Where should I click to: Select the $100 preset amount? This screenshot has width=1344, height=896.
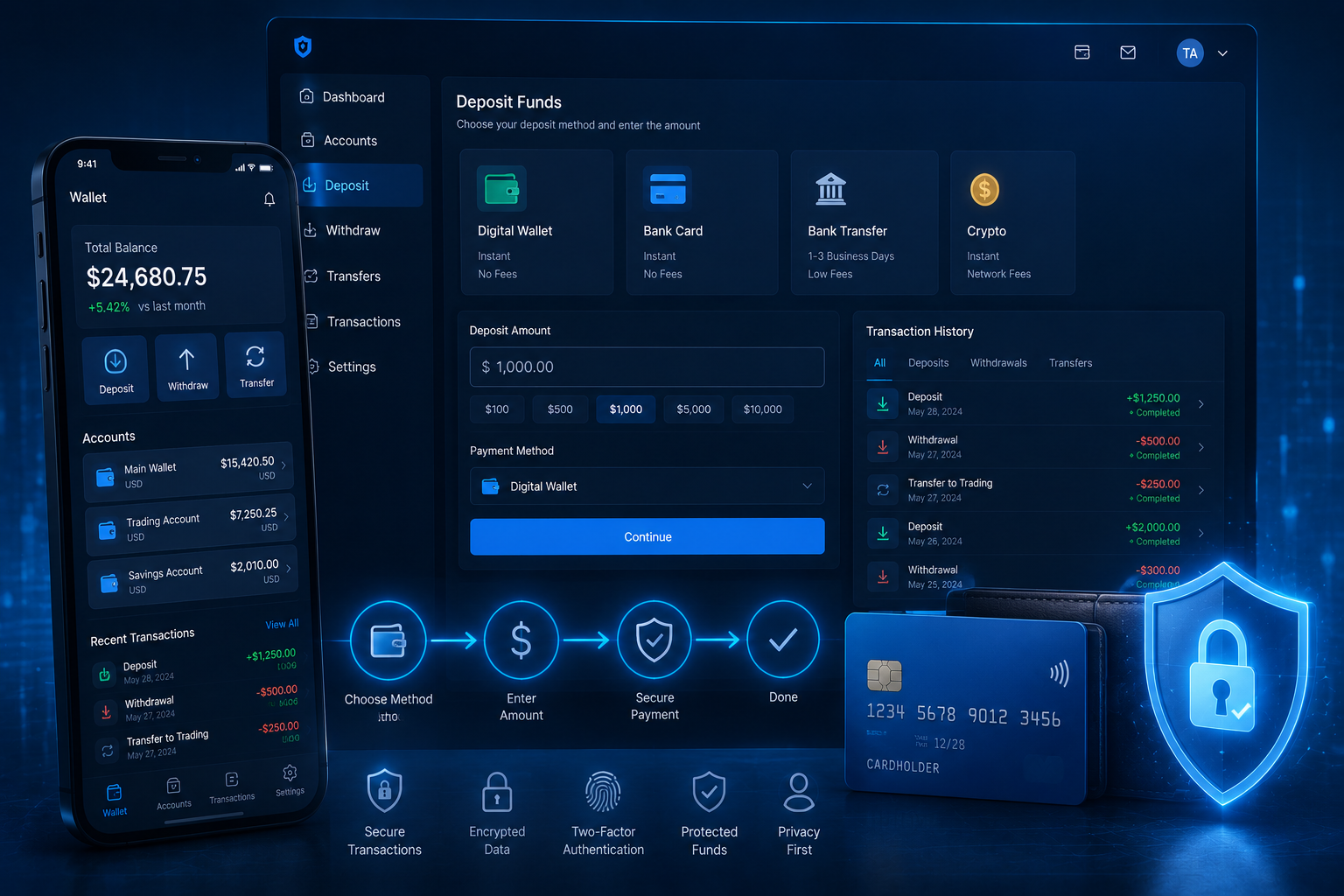(x=497, y=409)
